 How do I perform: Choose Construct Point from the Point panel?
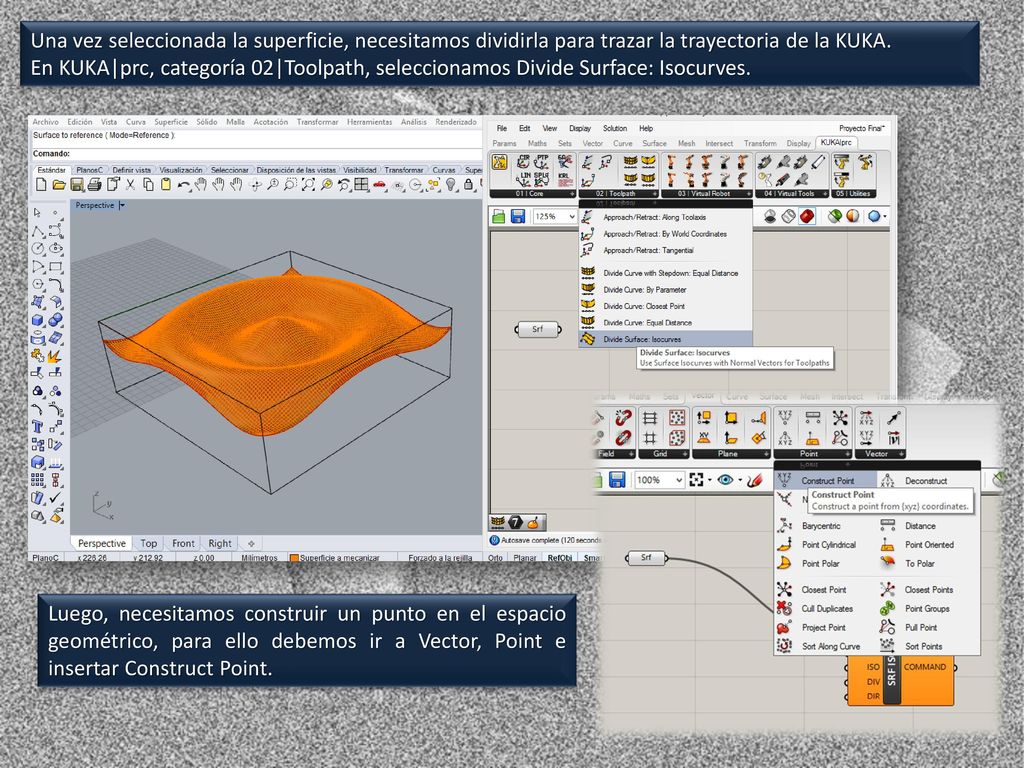[826, 481]
